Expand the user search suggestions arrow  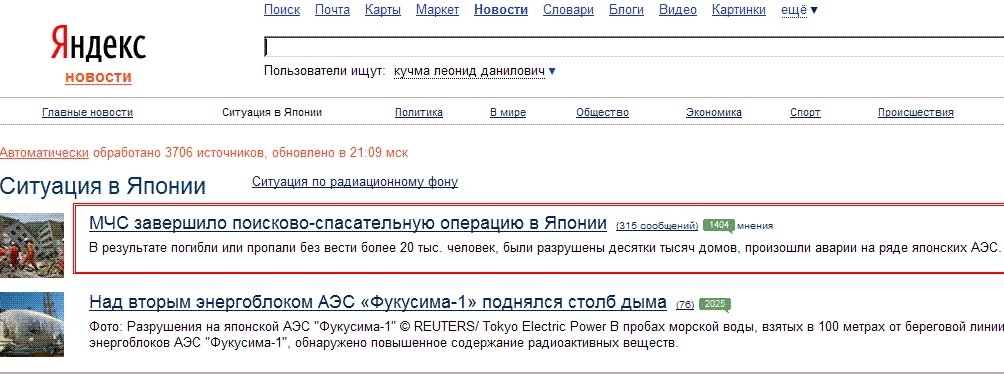pyautogui.click(x=552, y=70)
